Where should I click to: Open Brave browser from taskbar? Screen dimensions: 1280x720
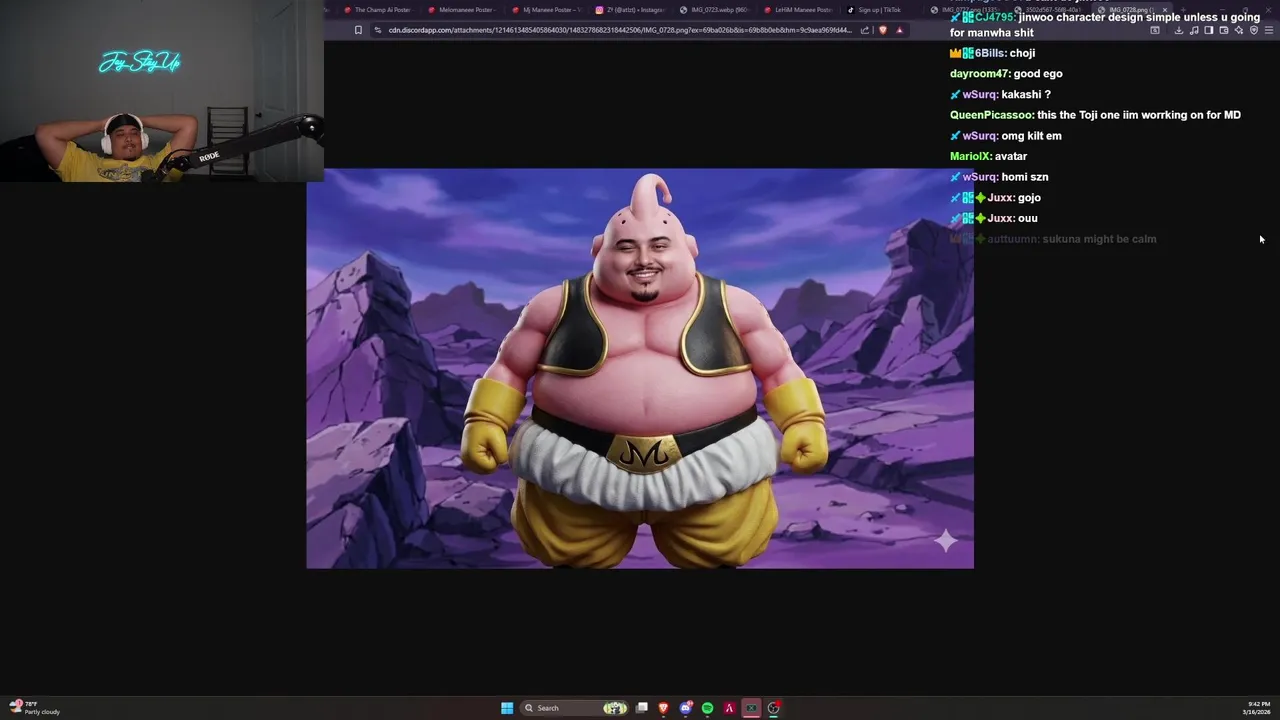[663, 708]
